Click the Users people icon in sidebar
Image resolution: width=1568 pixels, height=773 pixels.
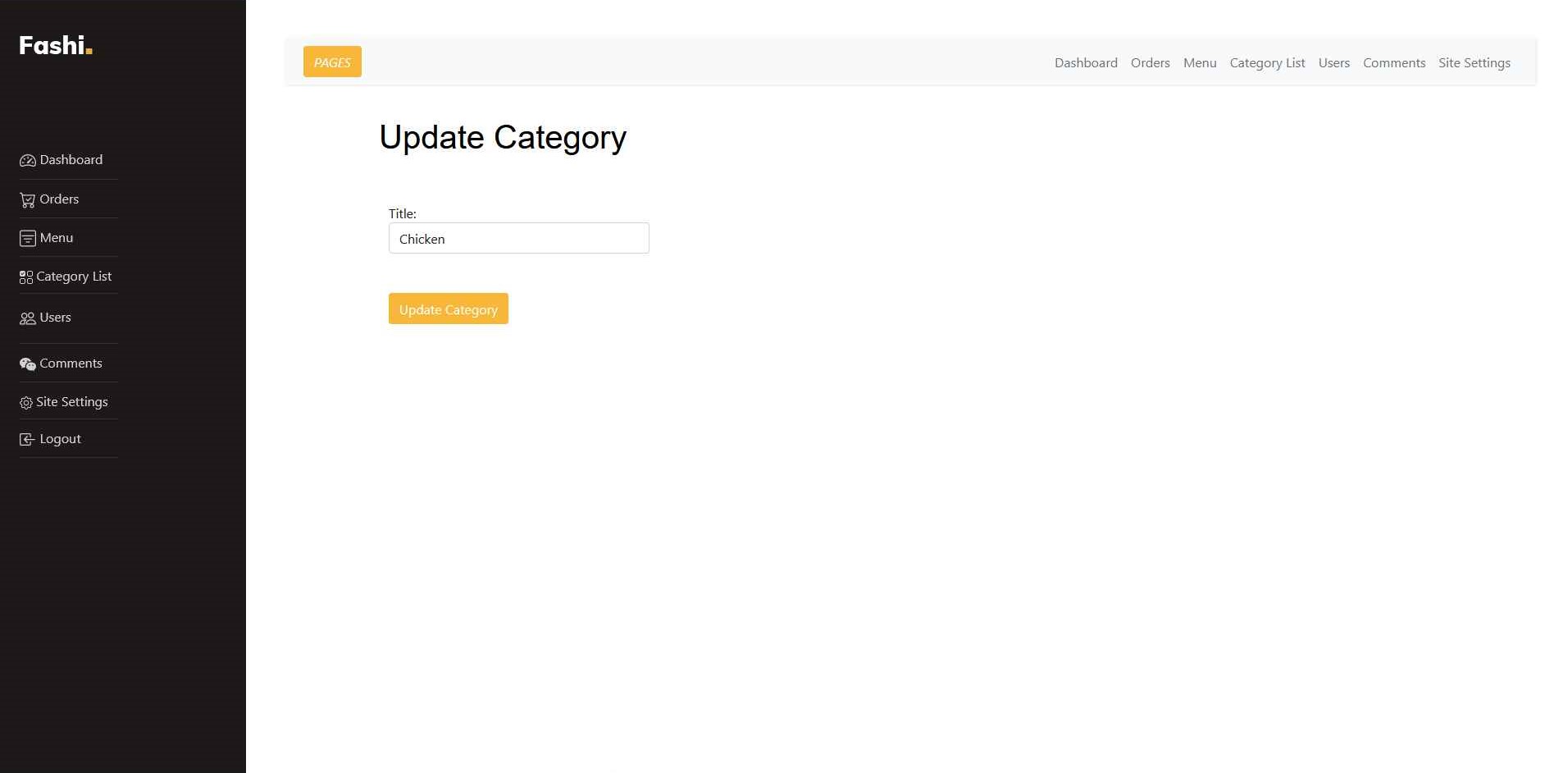[x=27, y=318]
